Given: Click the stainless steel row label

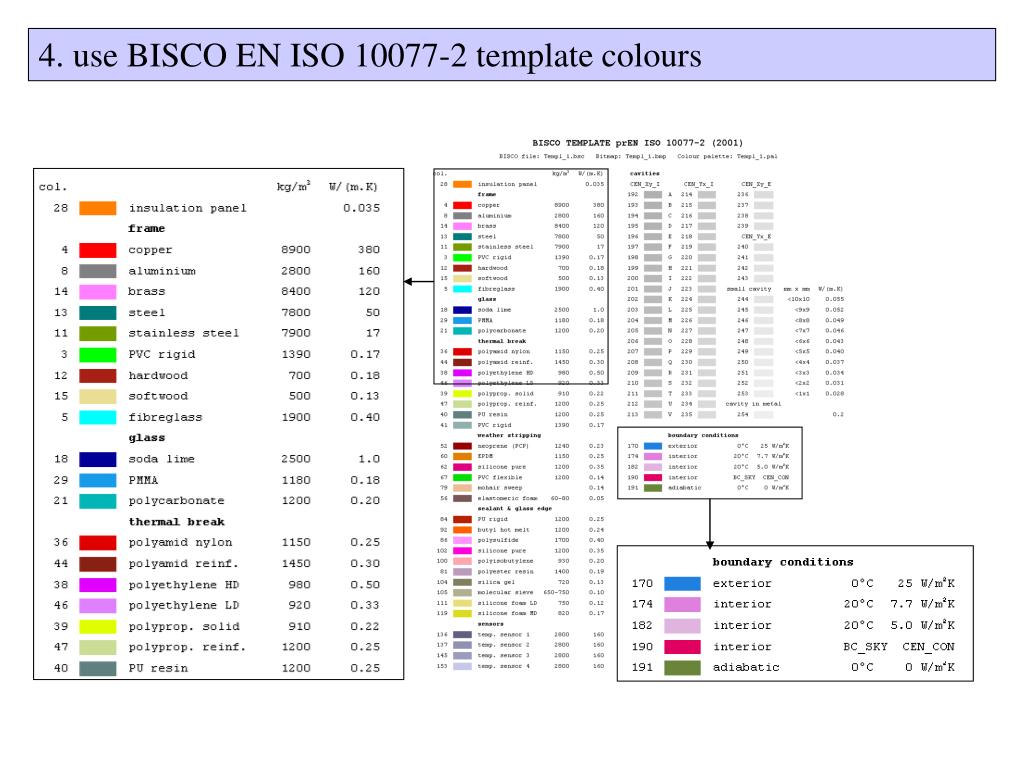Looking at the screenshot, I should [x=184, y=333].
